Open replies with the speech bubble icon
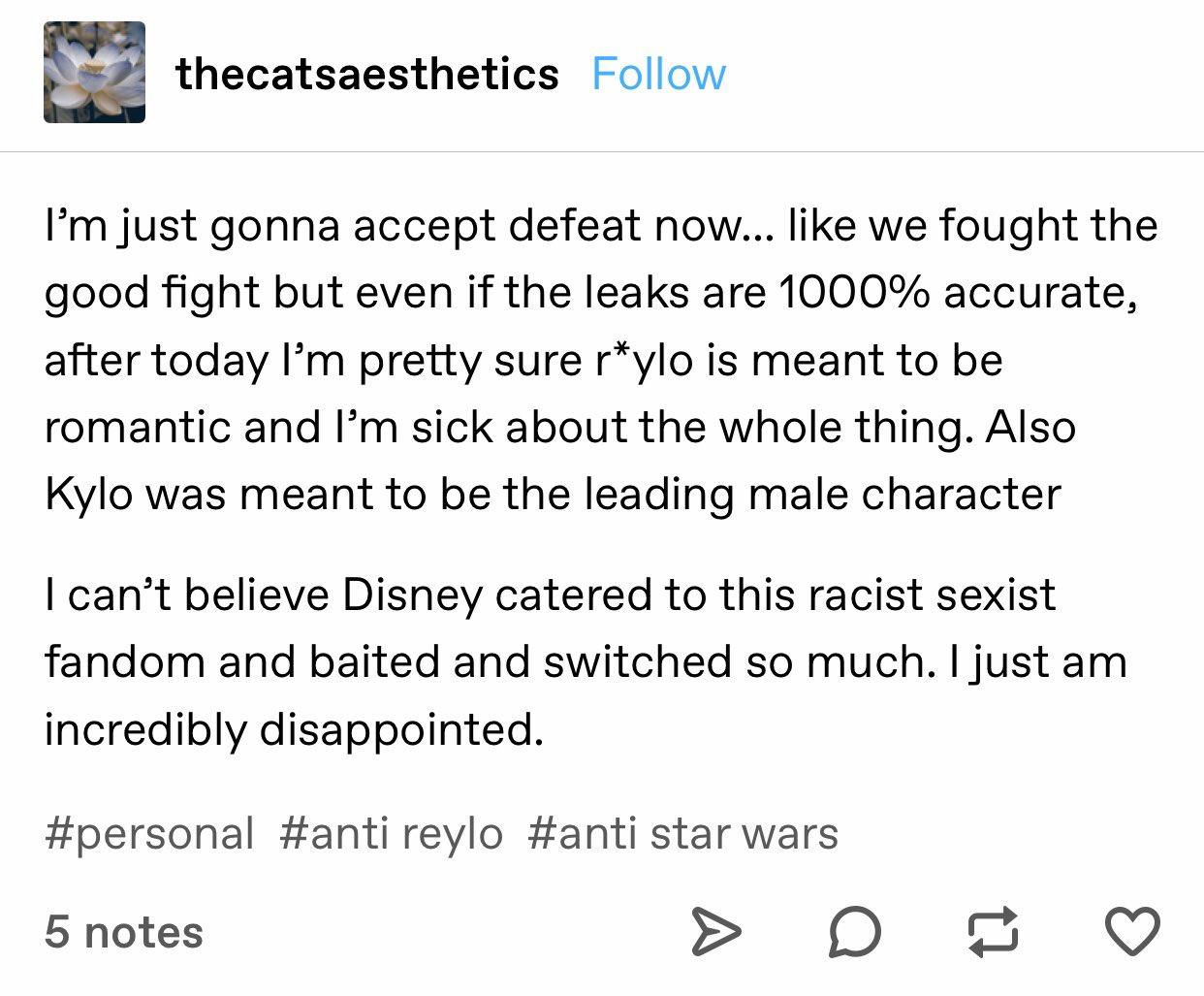 click(855, 932)
